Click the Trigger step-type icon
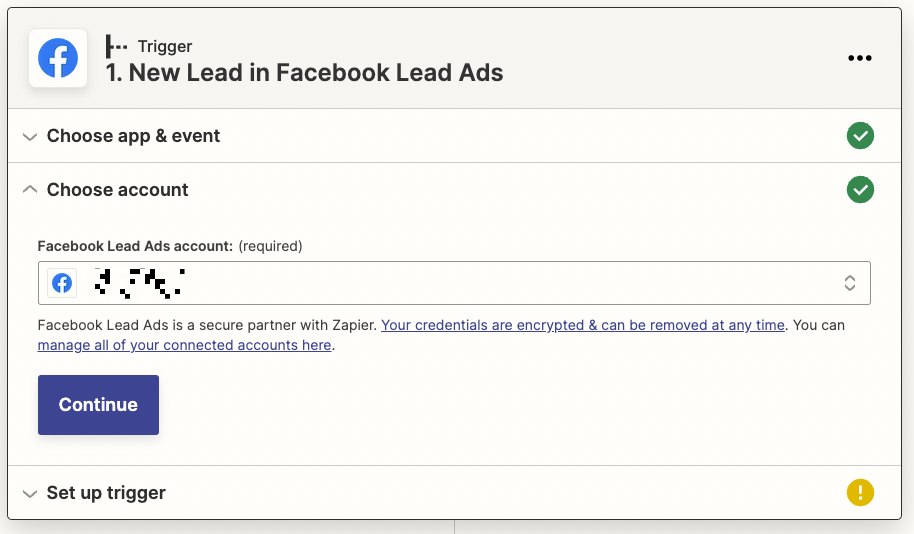The width and height of the screenshot is (914, 534). pos(117,46)
